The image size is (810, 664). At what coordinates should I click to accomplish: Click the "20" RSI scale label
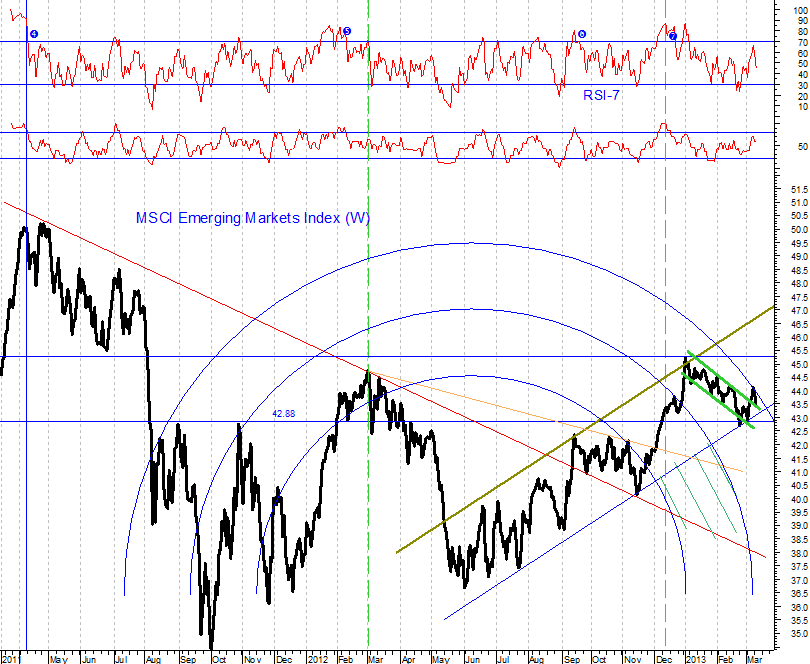(802, 96)
